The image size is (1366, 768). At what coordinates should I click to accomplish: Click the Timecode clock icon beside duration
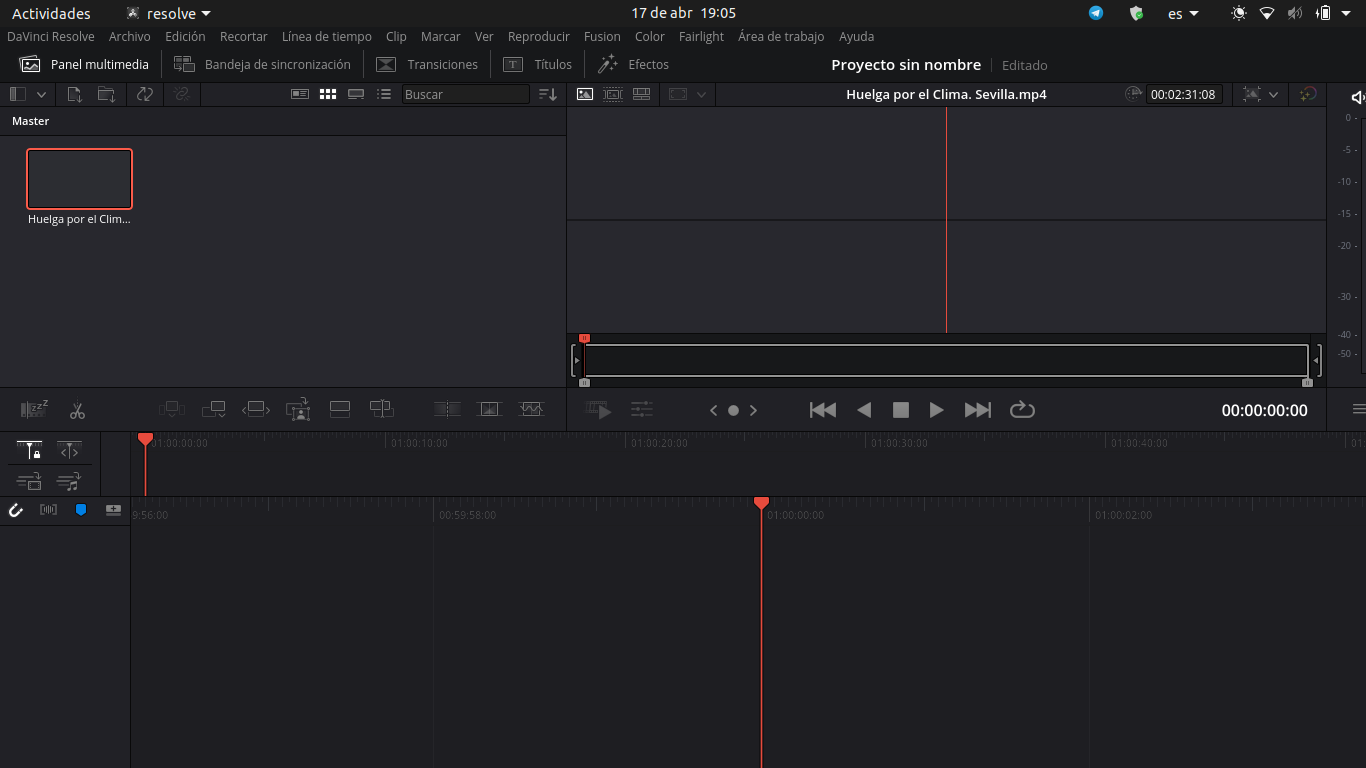tap(1133, 94)
